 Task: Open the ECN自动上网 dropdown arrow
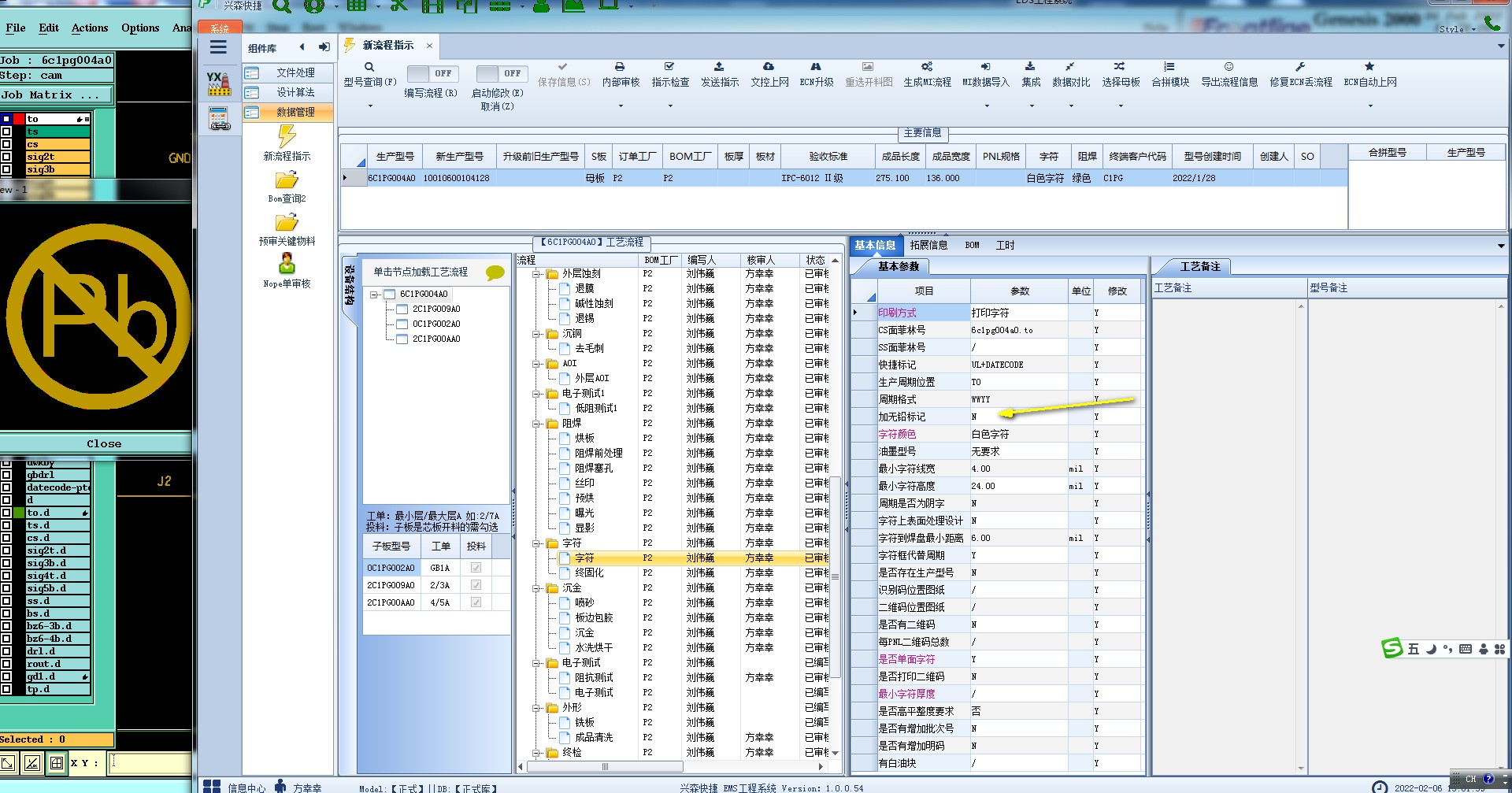pyautogui.click(x=1370, y=106)
